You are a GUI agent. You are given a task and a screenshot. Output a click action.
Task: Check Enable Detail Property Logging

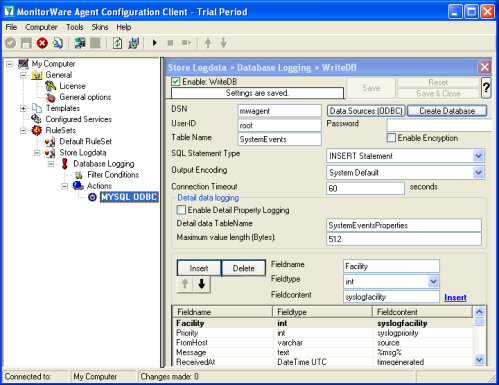pyautogui.click(x=181, y=210)
